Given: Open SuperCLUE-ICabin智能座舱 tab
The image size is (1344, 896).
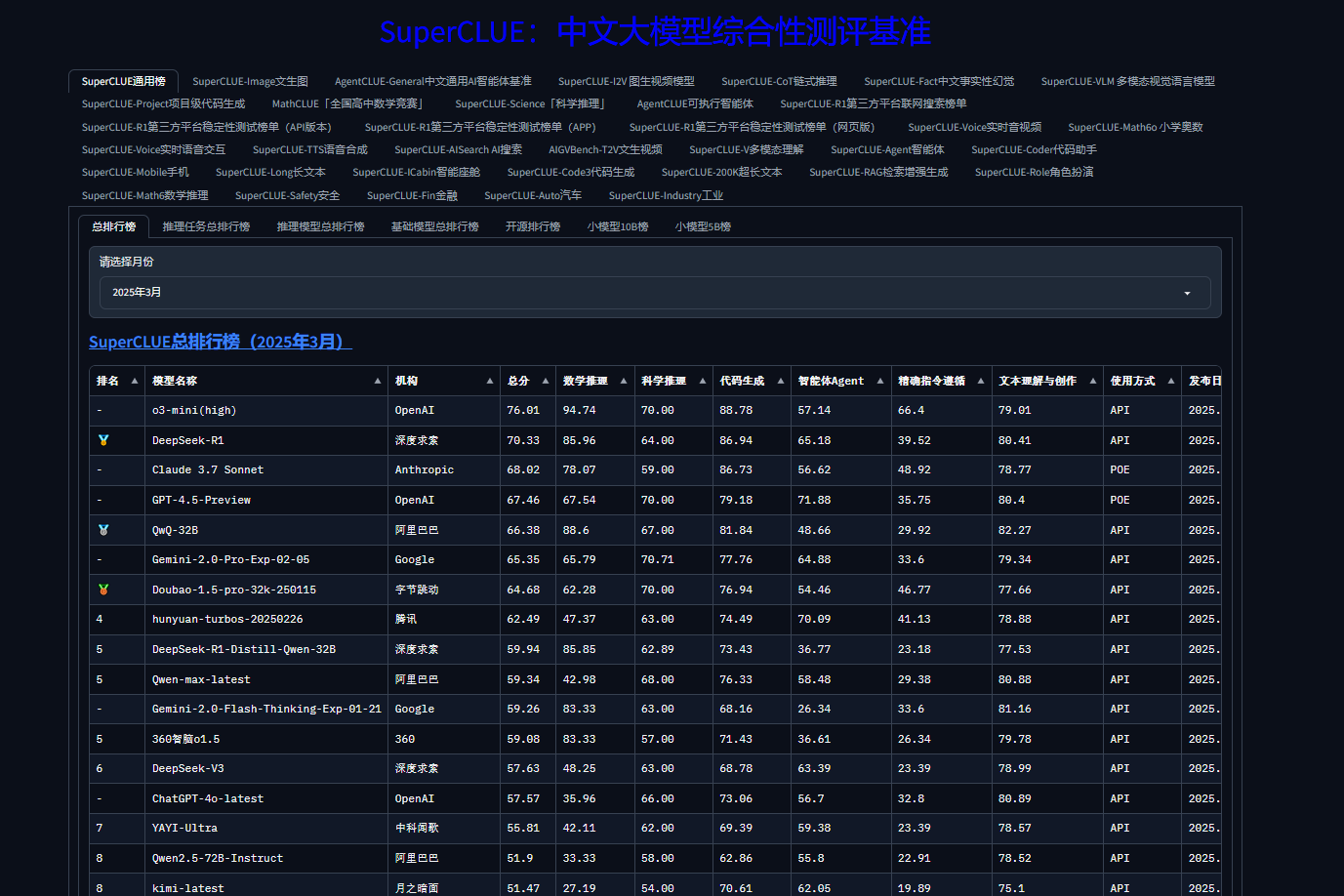Looking at the screenshot, I should pos(417,172).
